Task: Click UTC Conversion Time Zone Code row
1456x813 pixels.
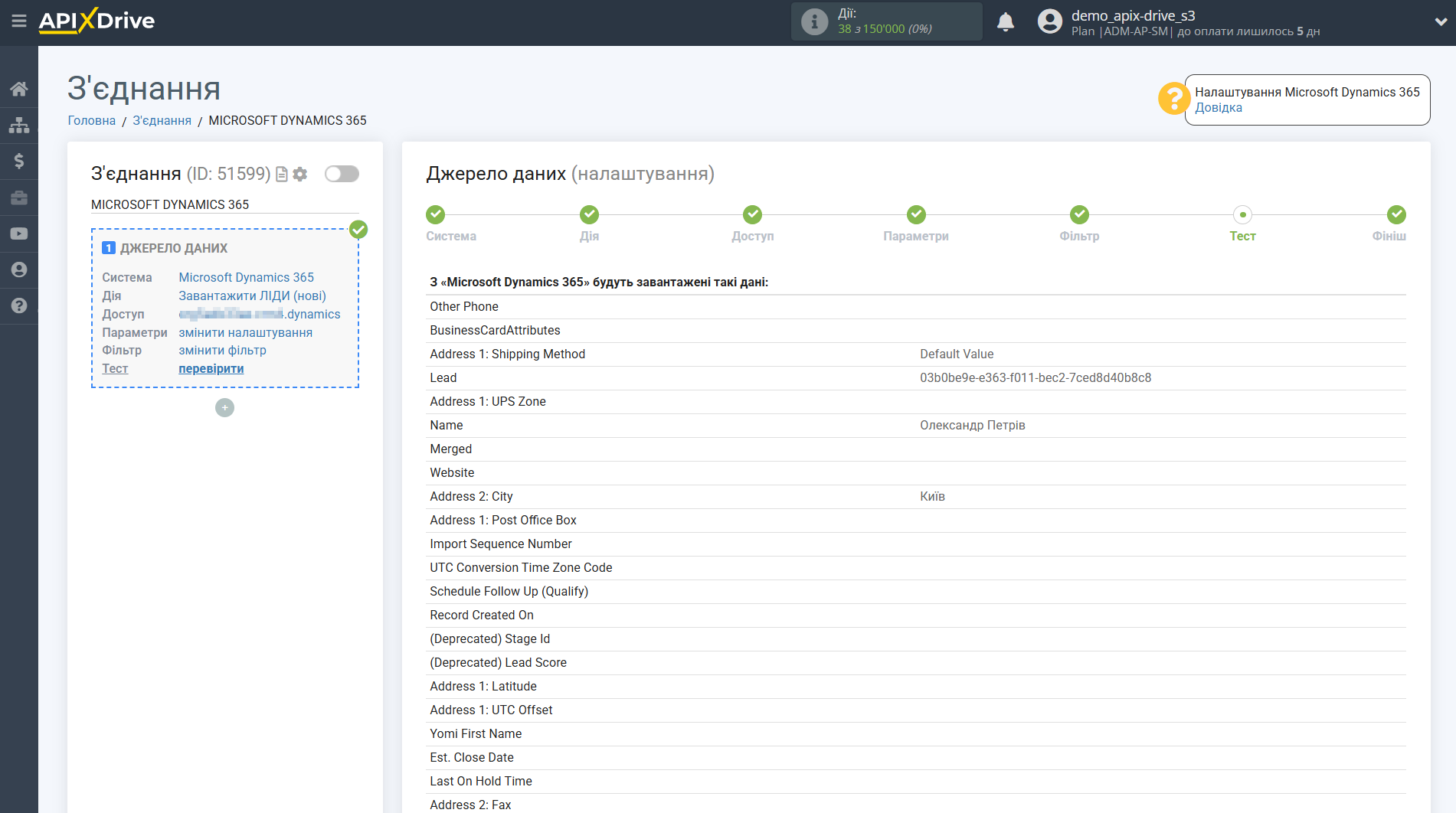Action: coord(916,568)
